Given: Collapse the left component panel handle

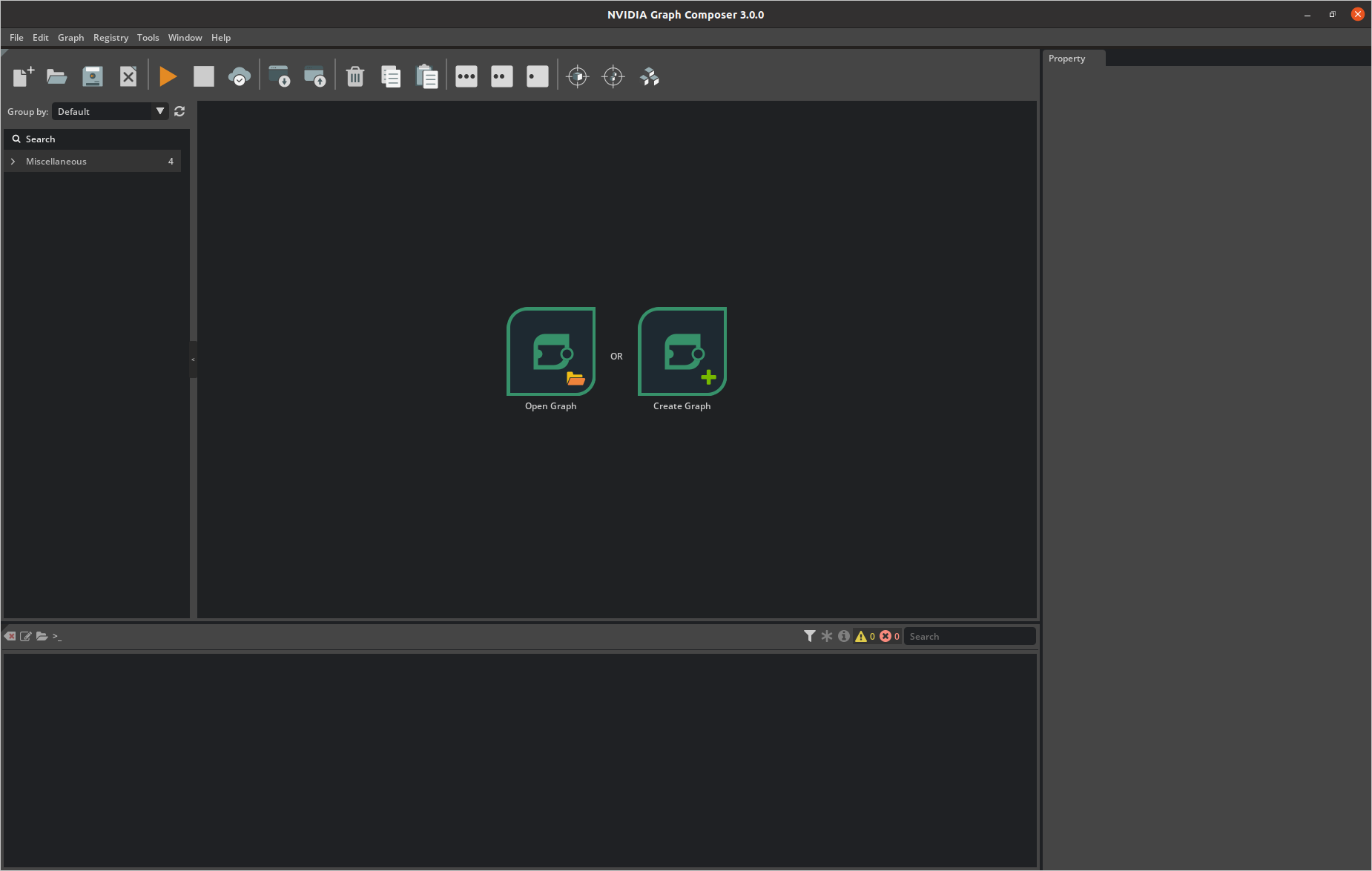Looking at the screenshot, I should click(x=193, y=360).
